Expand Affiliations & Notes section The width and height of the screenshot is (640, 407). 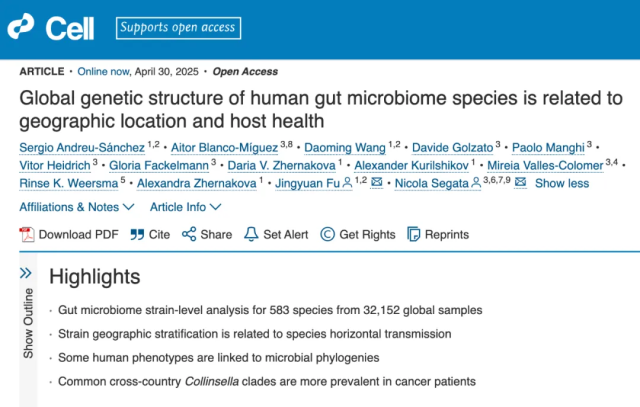point(77,207)
